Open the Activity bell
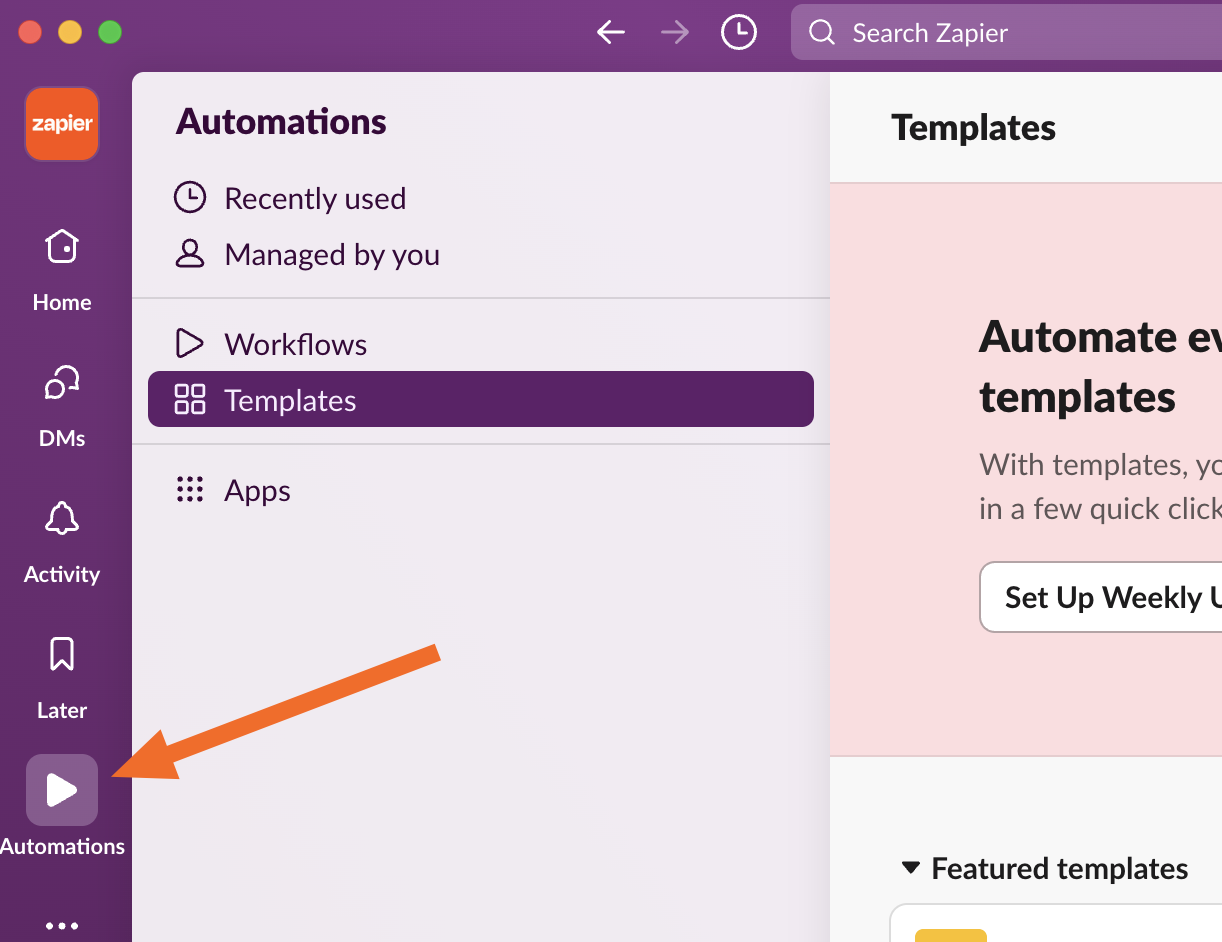This screenshot has height=942, width=1222. [x=62, y=540]
